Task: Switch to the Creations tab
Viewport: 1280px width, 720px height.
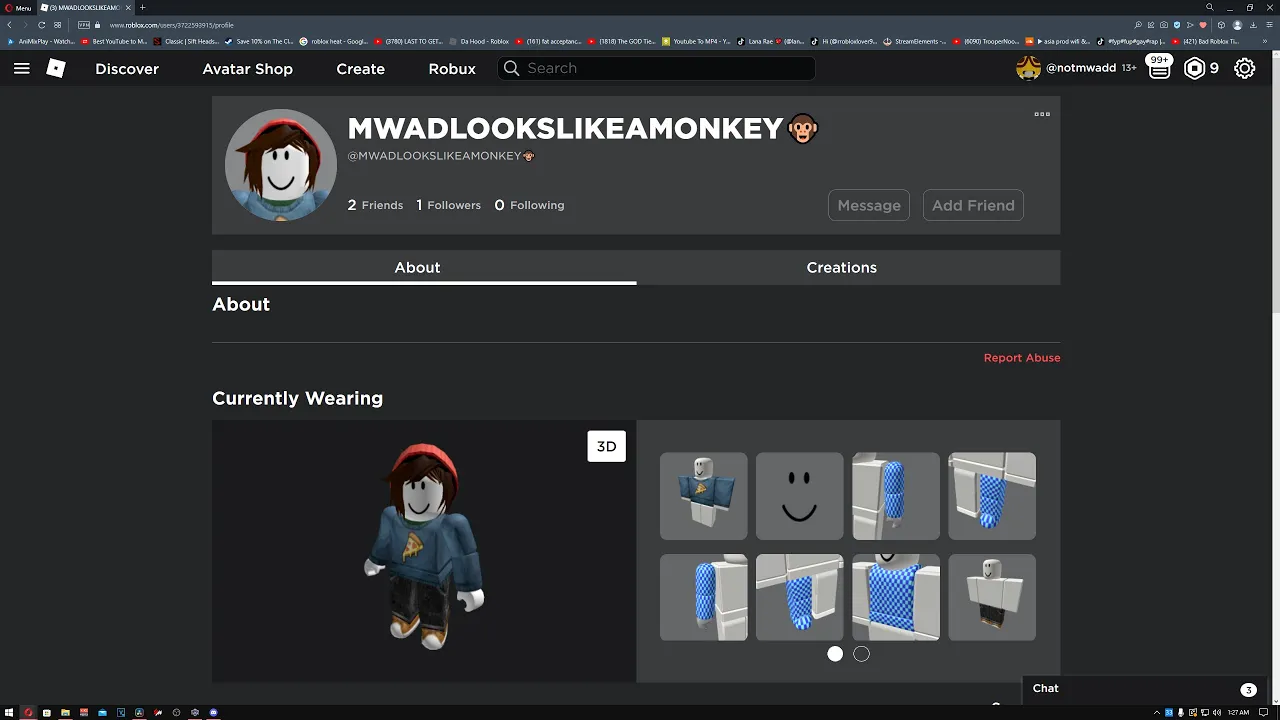Action: (x=842, y=267)
